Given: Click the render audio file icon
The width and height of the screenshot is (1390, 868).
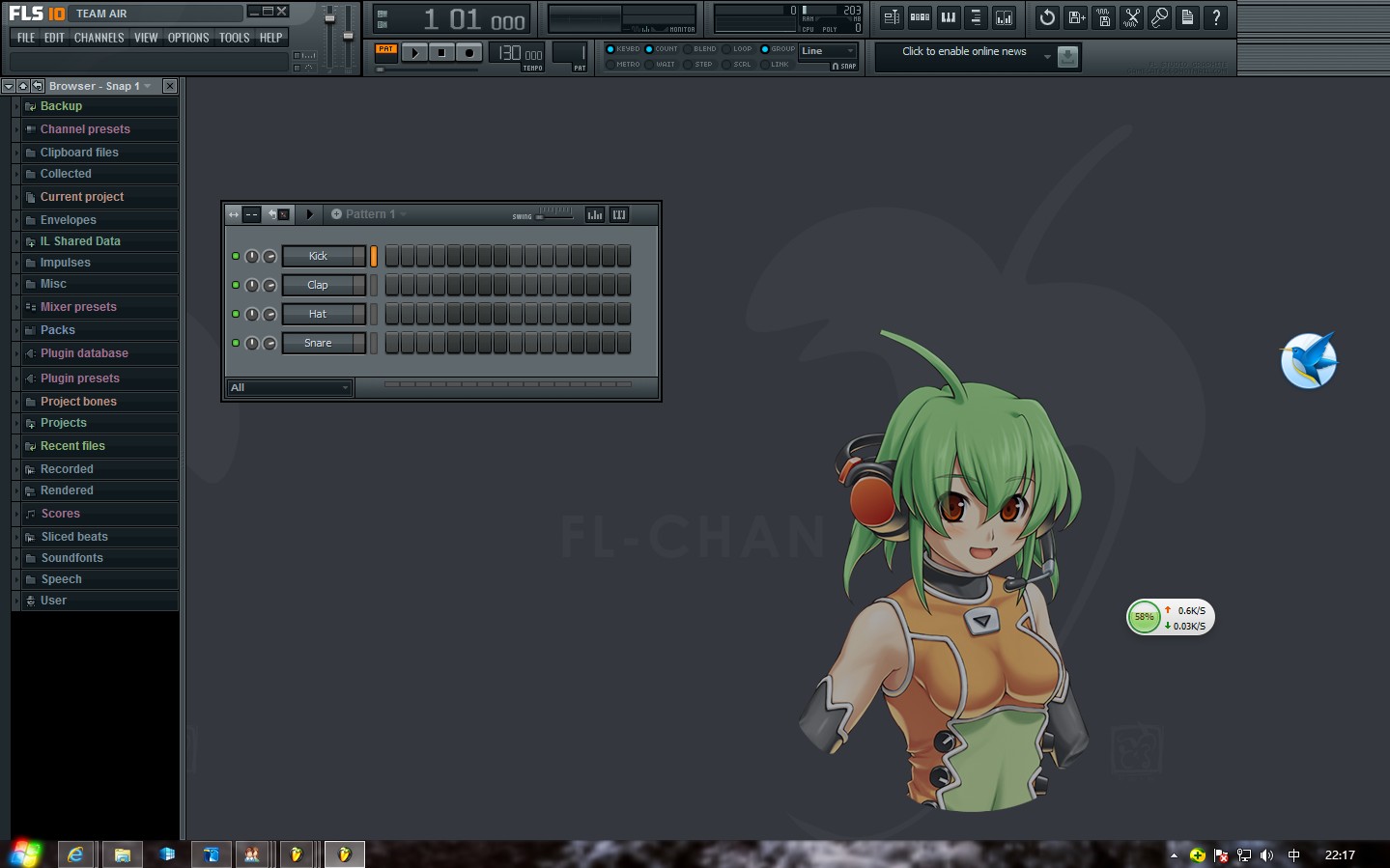Looking at the screenshot, I should 1104,17.
